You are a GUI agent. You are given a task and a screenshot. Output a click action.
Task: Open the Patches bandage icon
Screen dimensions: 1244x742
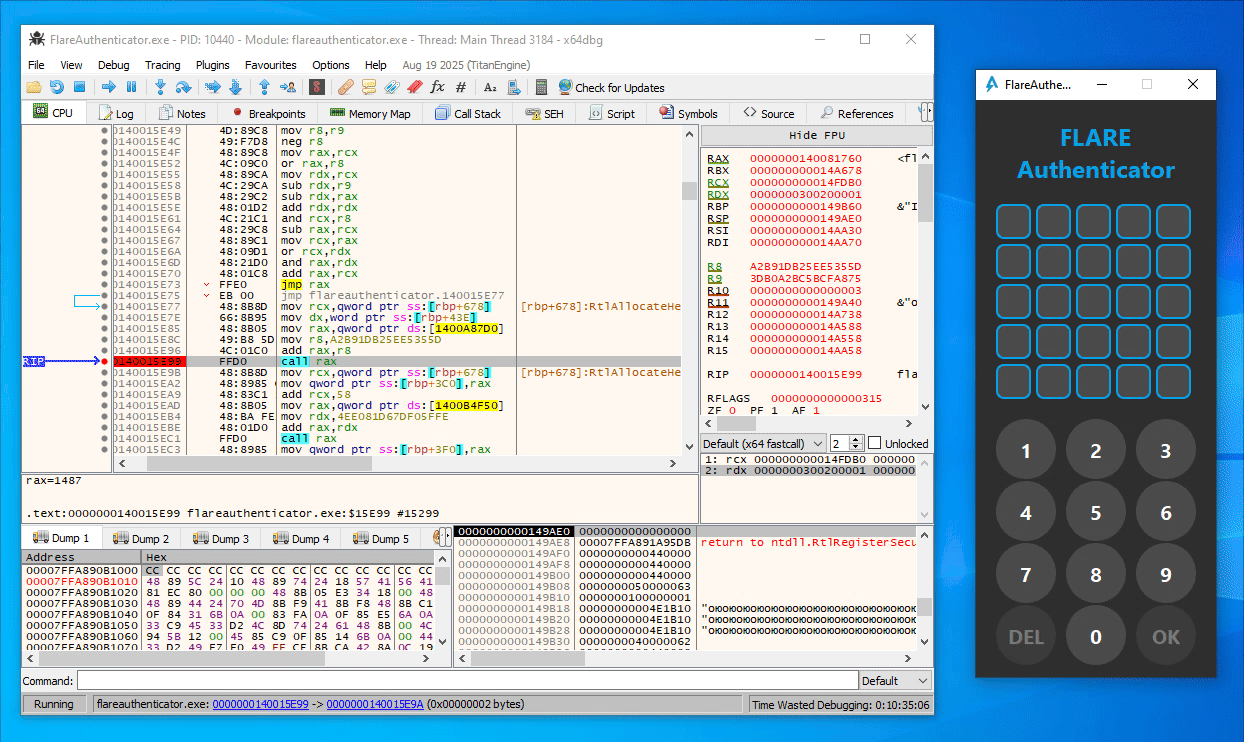[x=345, y=88]
